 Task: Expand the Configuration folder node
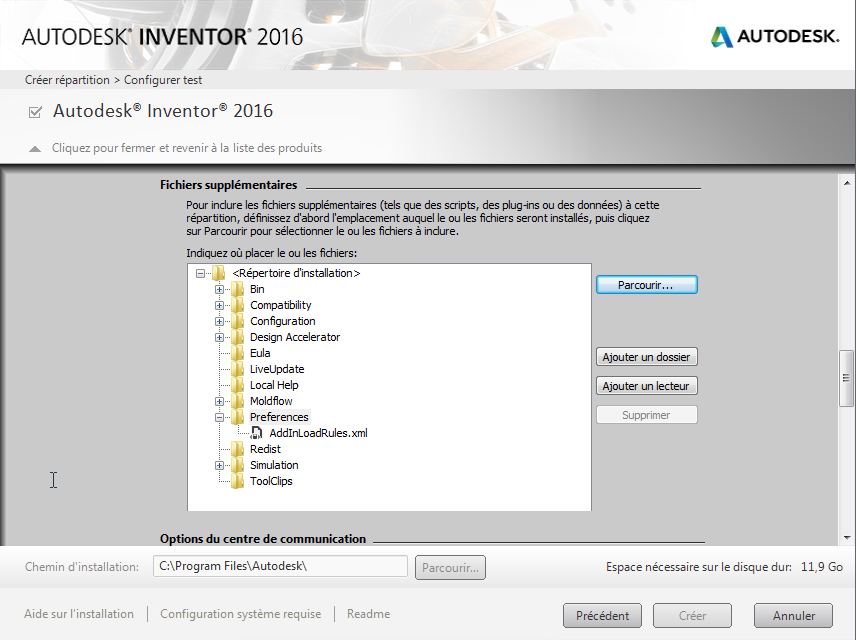point(219,321)
